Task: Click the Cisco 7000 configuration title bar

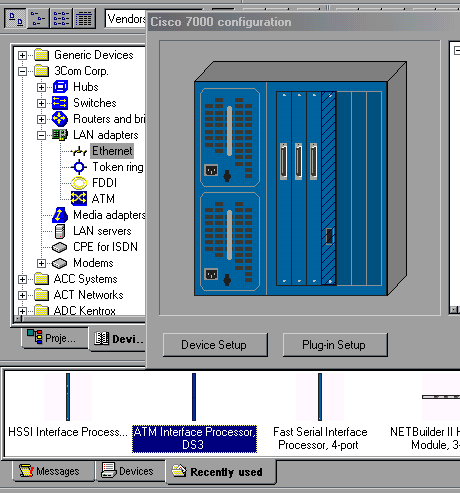Action: point(303,22)
